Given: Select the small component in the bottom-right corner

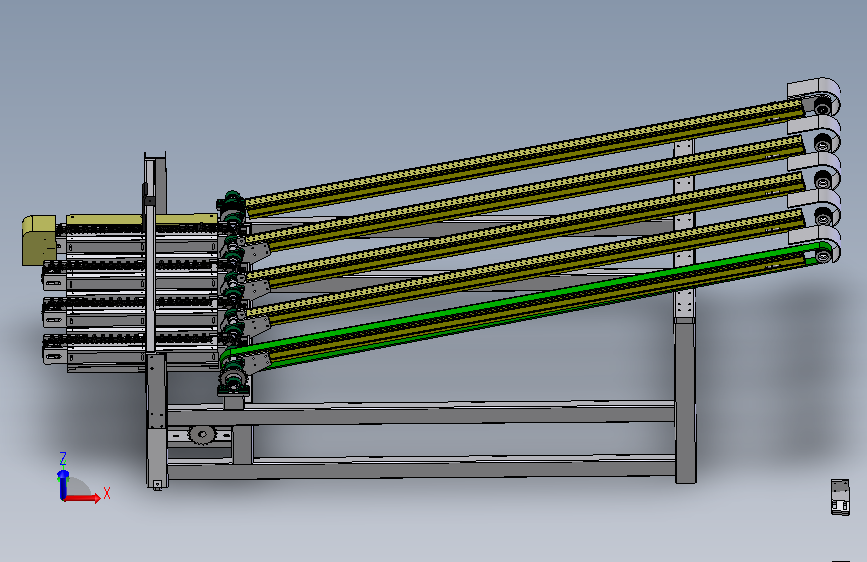Looking at the screenshot, I should (x=840, y=497).
